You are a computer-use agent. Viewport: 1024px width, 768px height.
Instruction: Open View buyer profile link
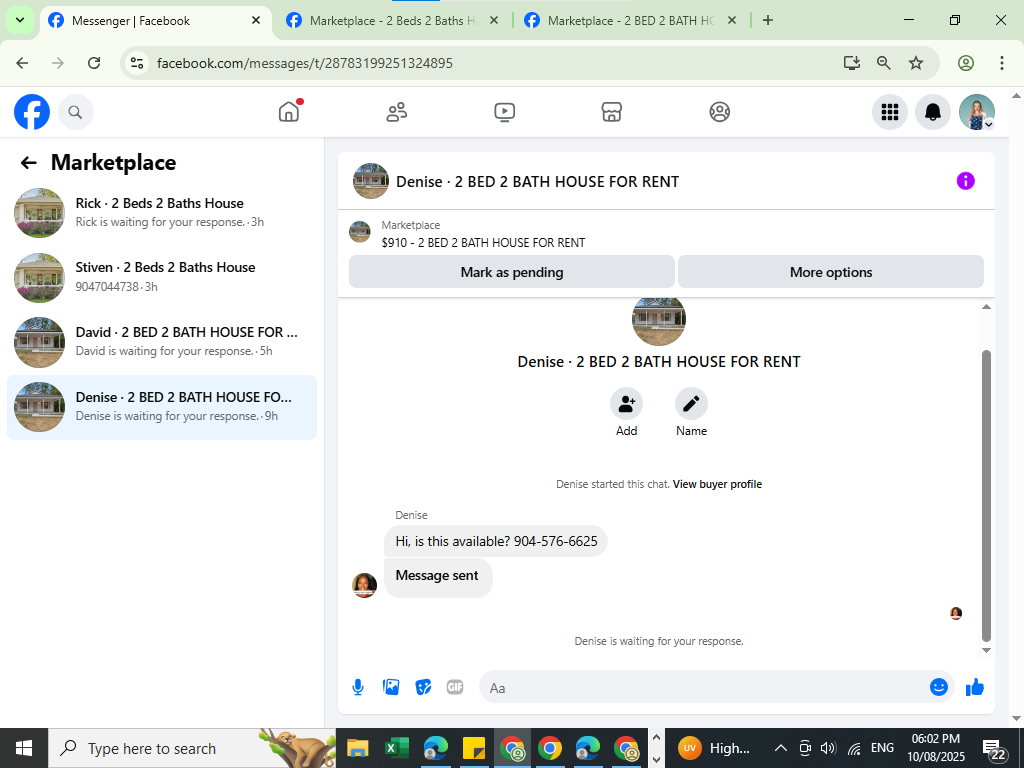click(x=717, y=484)
